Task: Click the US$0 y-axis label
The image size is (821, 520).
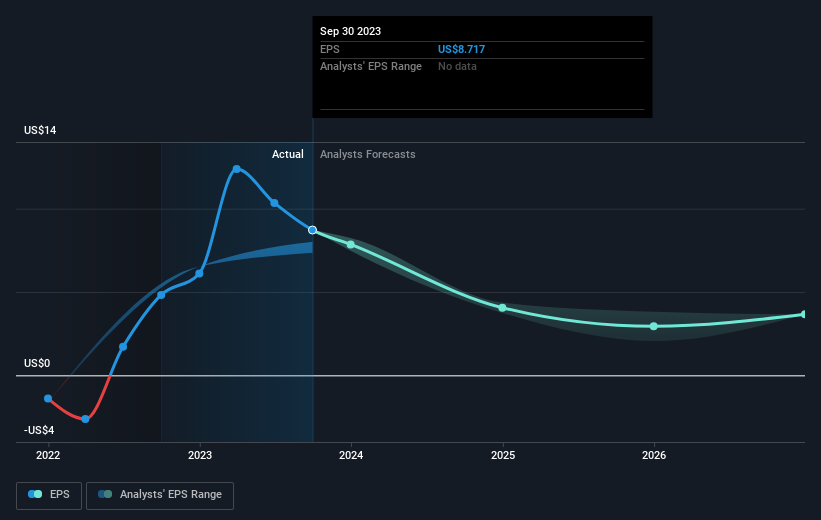Action: coord(37,363)
